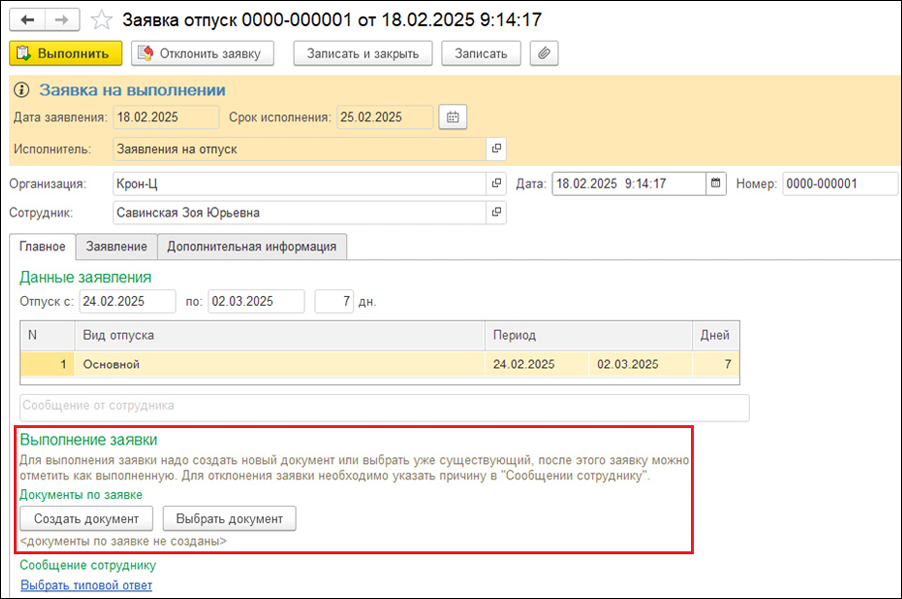Image resolution: width=902 pixels, height=599 pixels.
Task: Select the Главное tab
Action: pyautogui.click(x=43, y=246)
